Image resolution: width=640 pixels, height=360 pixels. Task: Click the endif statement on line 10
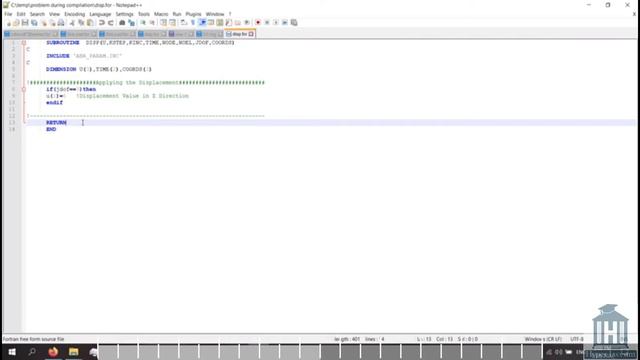54,103
